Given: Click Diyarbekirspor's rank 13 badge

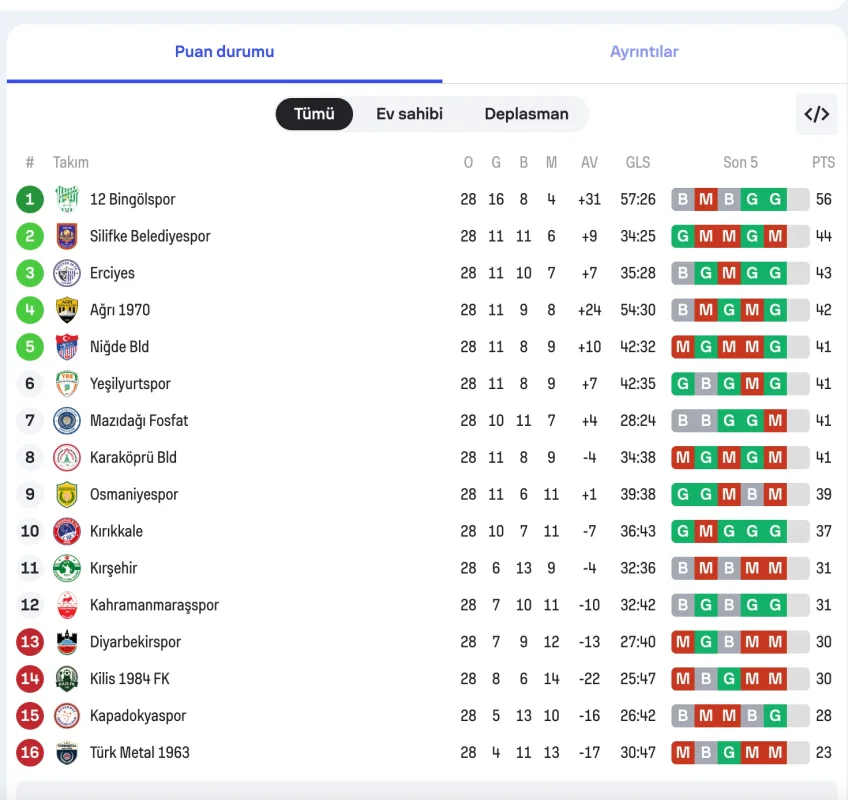Looking at the screenshot, I should tap(30, 642).
